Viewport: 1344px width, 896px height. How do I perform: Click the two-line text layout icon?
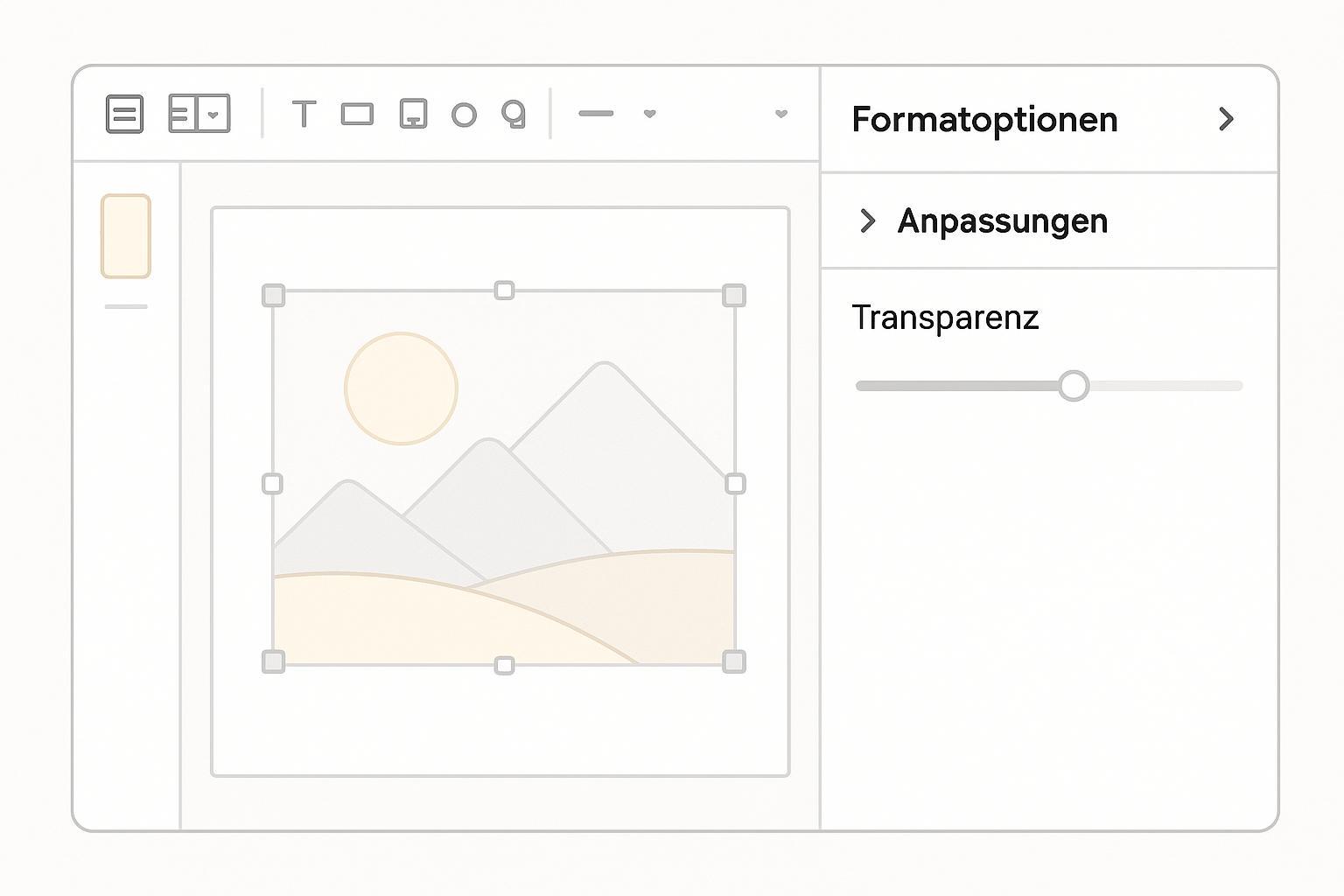pos(124,114)
